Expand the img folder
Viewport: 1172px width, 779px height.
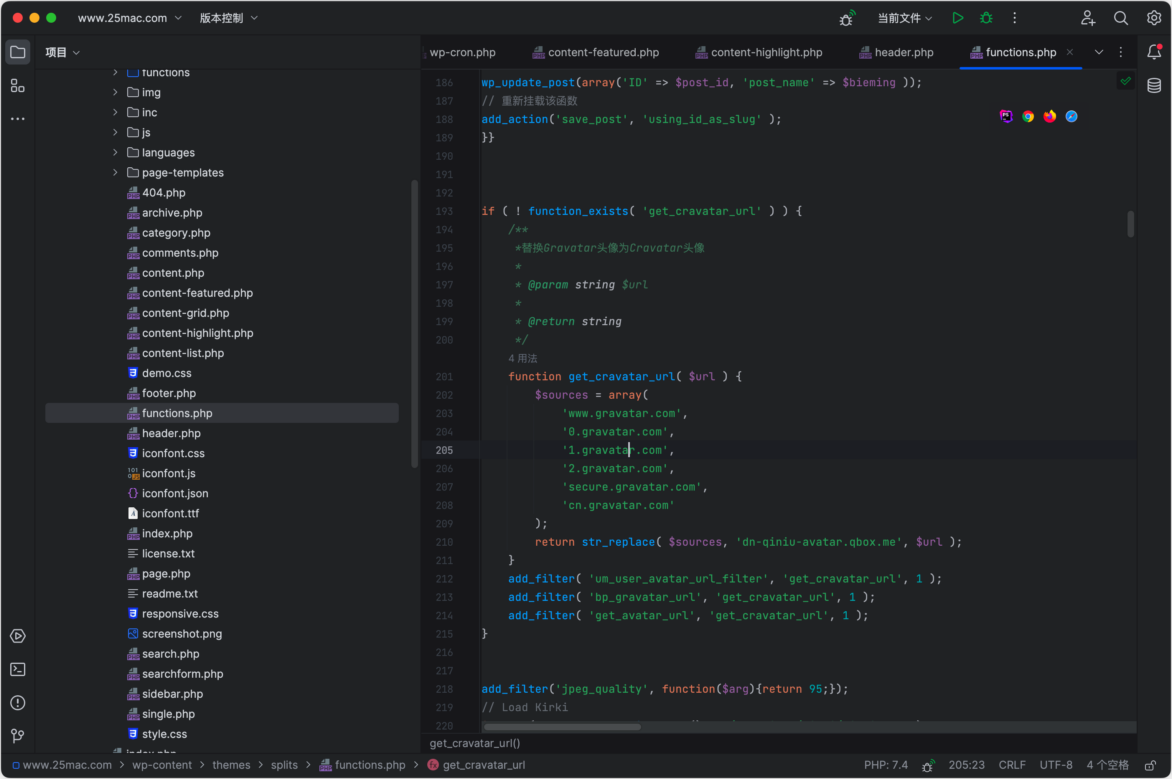(x=115, y=92)
